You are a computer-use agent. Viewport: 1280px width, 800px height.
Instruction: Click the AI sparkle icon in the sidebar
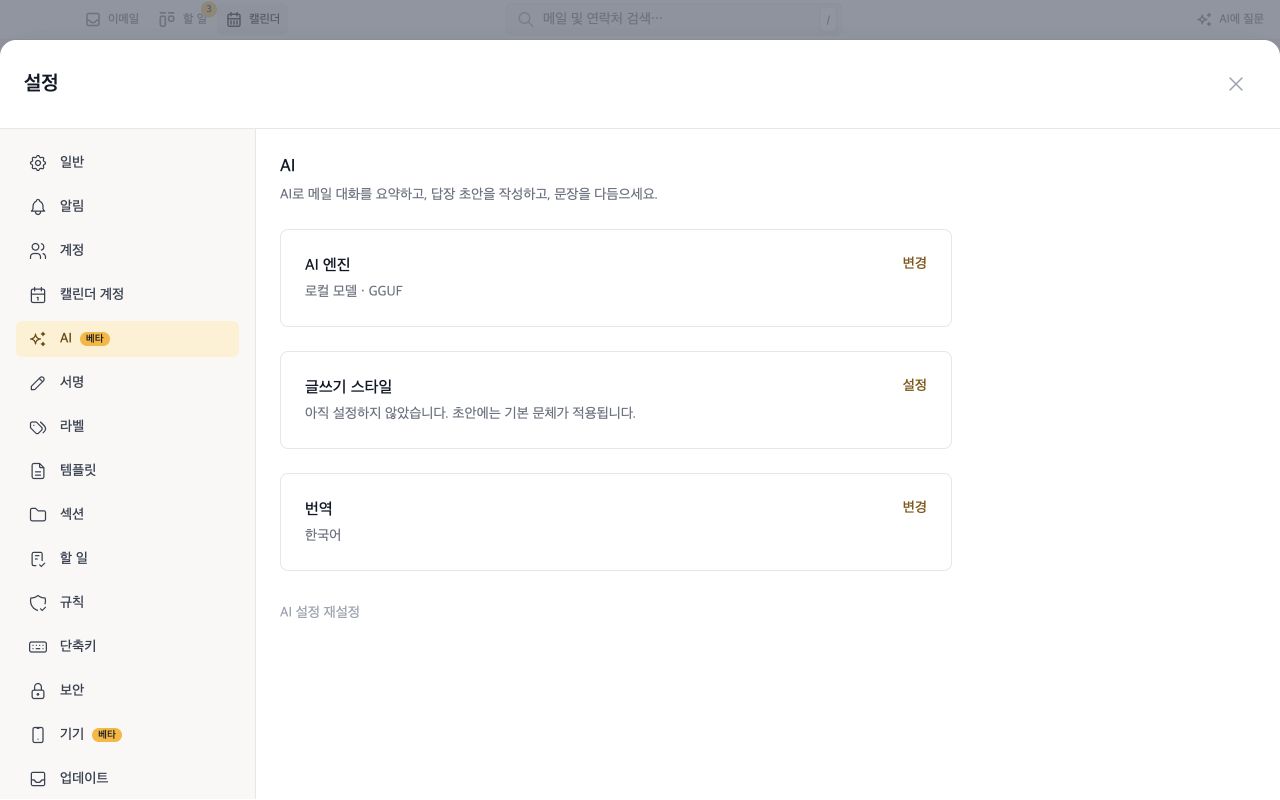38,339
